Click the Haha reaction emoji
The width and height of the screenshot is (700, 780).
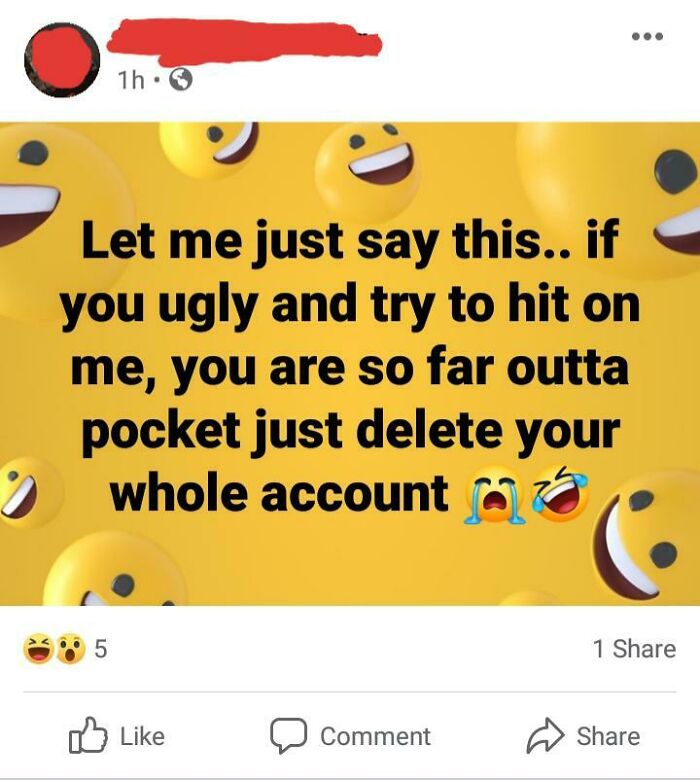tap(39, 649)
